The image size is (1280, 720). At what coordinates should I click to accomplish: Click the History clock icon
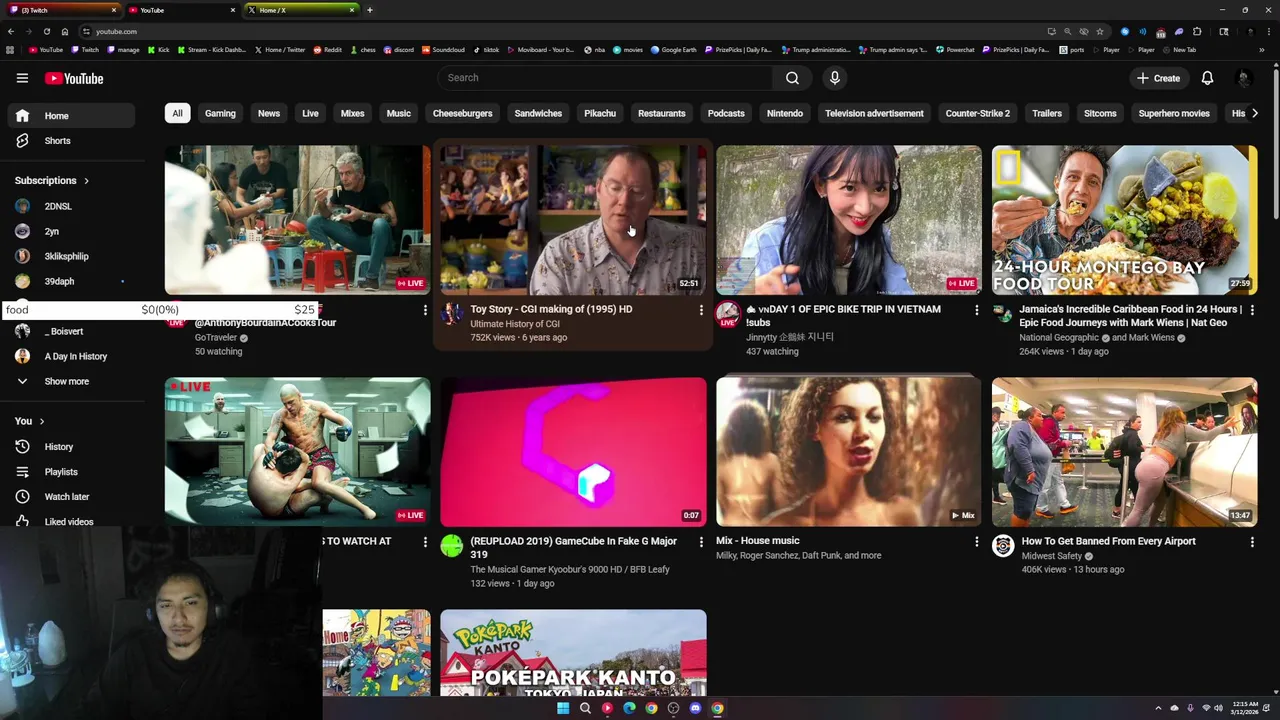[22, 447]
